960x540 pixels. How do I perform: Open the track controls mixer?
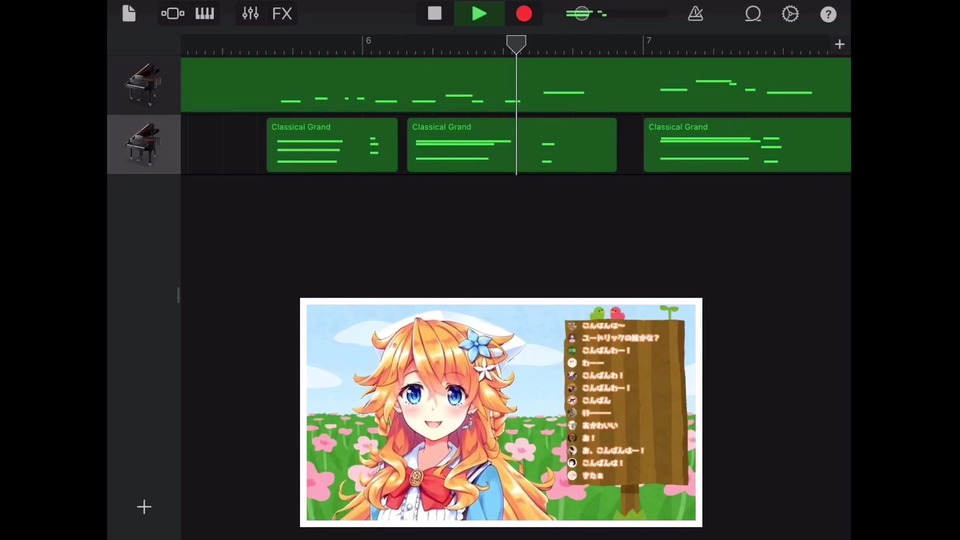click(x=250, y=13)
